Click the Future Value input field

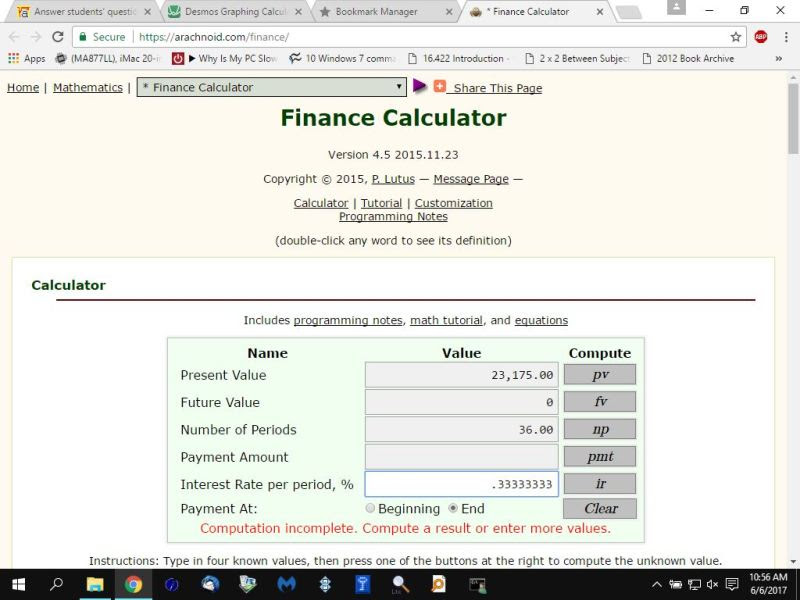[x=462, y=402]
